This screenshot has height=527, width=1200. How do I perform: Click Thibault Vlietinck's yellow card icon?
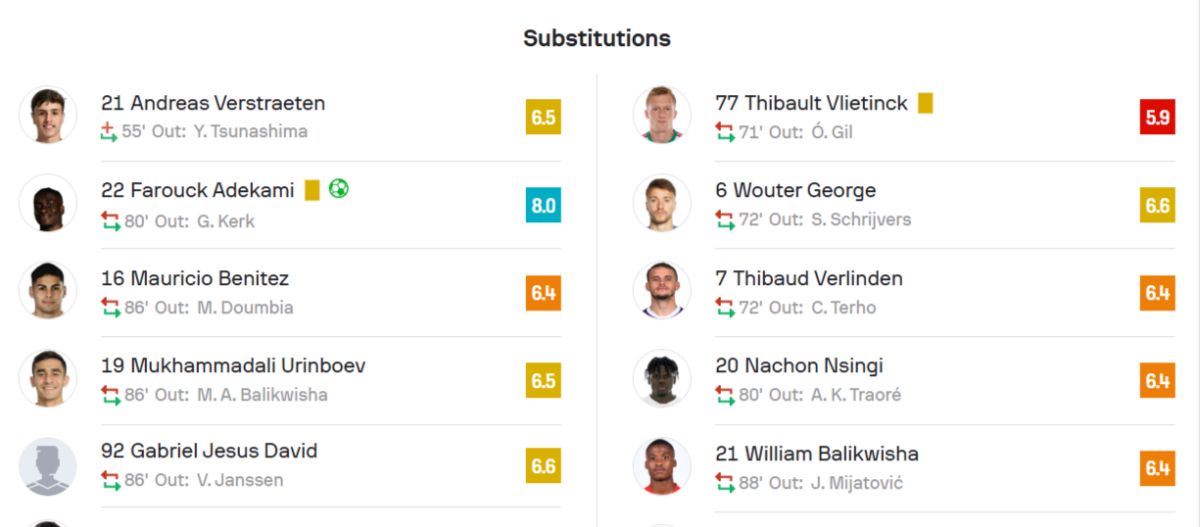[925, 103]
